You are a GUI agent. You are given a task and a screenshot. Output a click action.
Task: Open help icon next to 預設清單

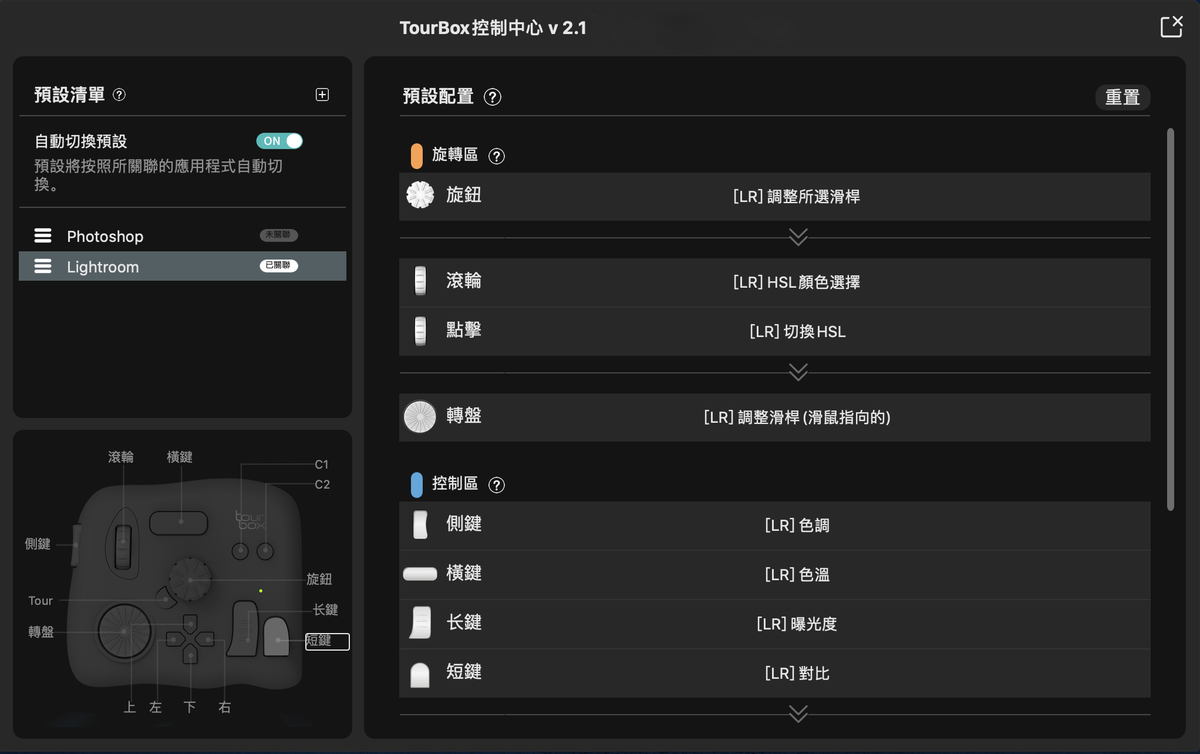[120, 95]
